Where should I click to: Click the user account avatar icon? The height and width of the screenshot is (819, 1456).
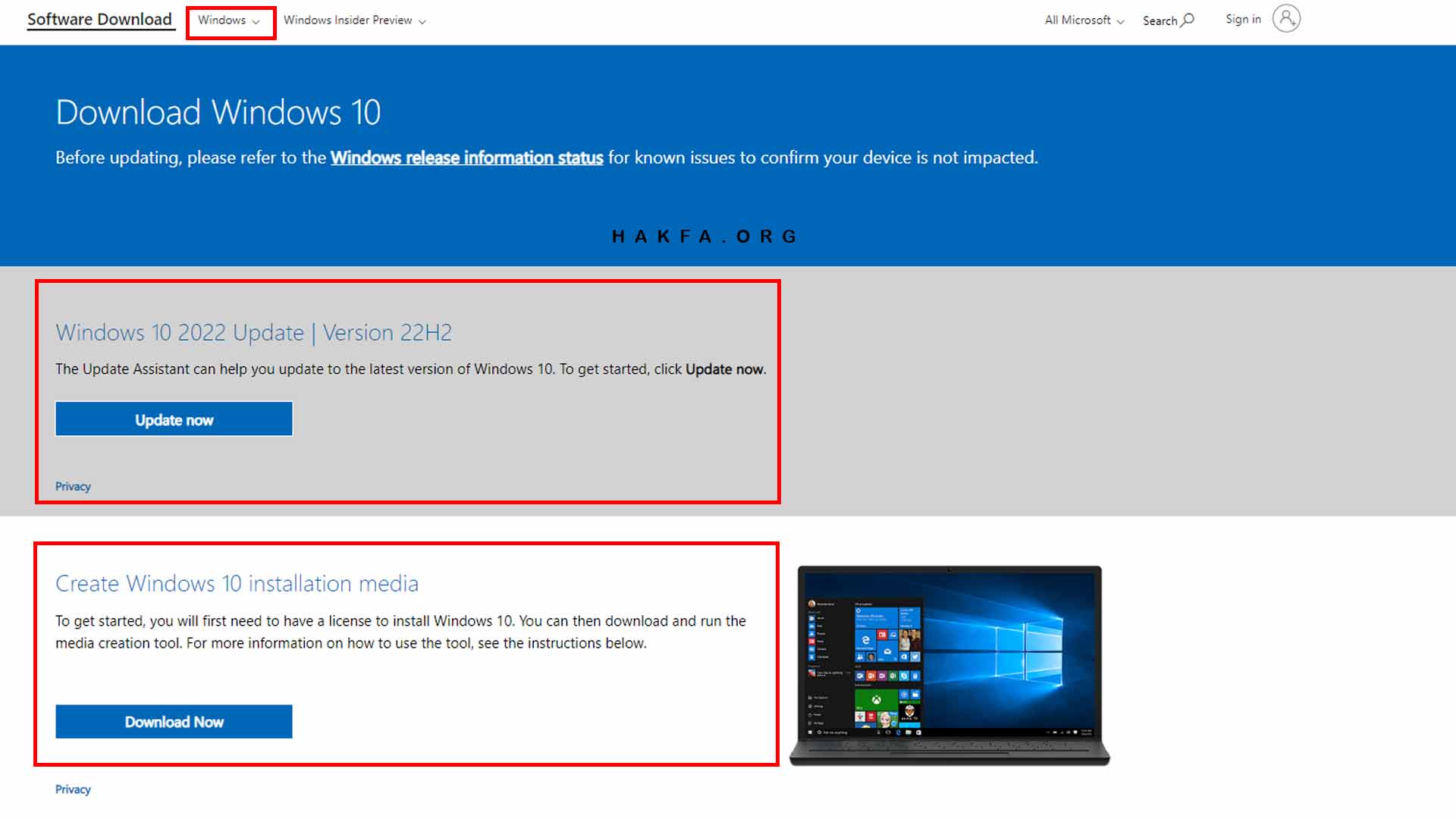tap(1286, 18)
